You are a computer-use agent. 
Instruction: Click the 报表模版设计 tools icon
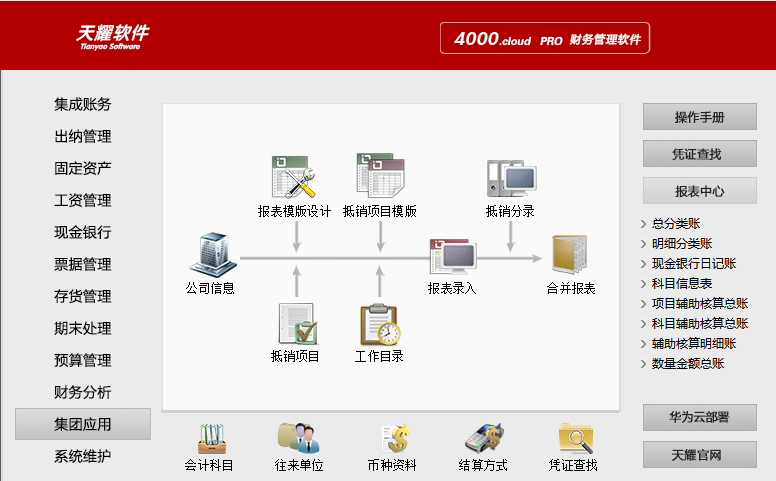tap(294, 177)
